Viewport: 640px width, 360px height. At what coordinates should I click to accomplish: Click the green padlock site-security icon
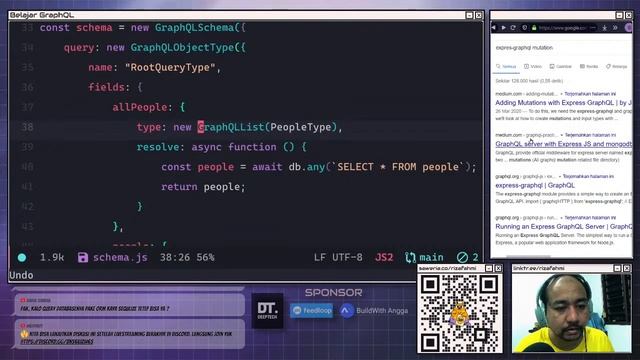533,28
